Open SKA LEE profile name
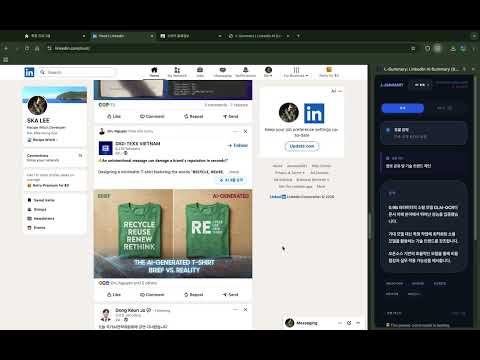This screenshot has width=480, height=360. [38, 120]
